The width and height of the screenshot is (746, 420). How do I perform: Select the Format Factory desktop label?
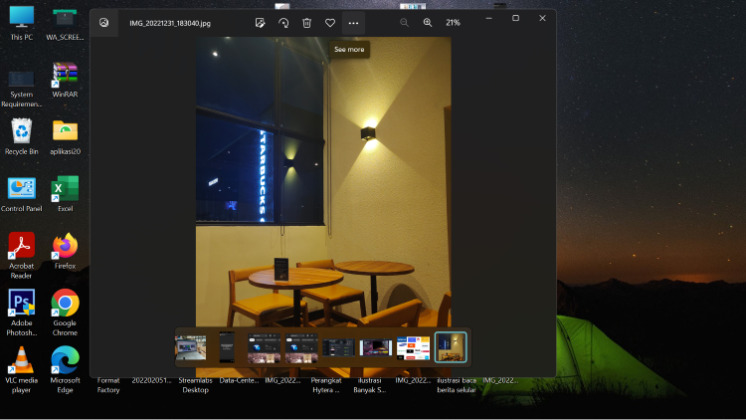tap(108, 385)
